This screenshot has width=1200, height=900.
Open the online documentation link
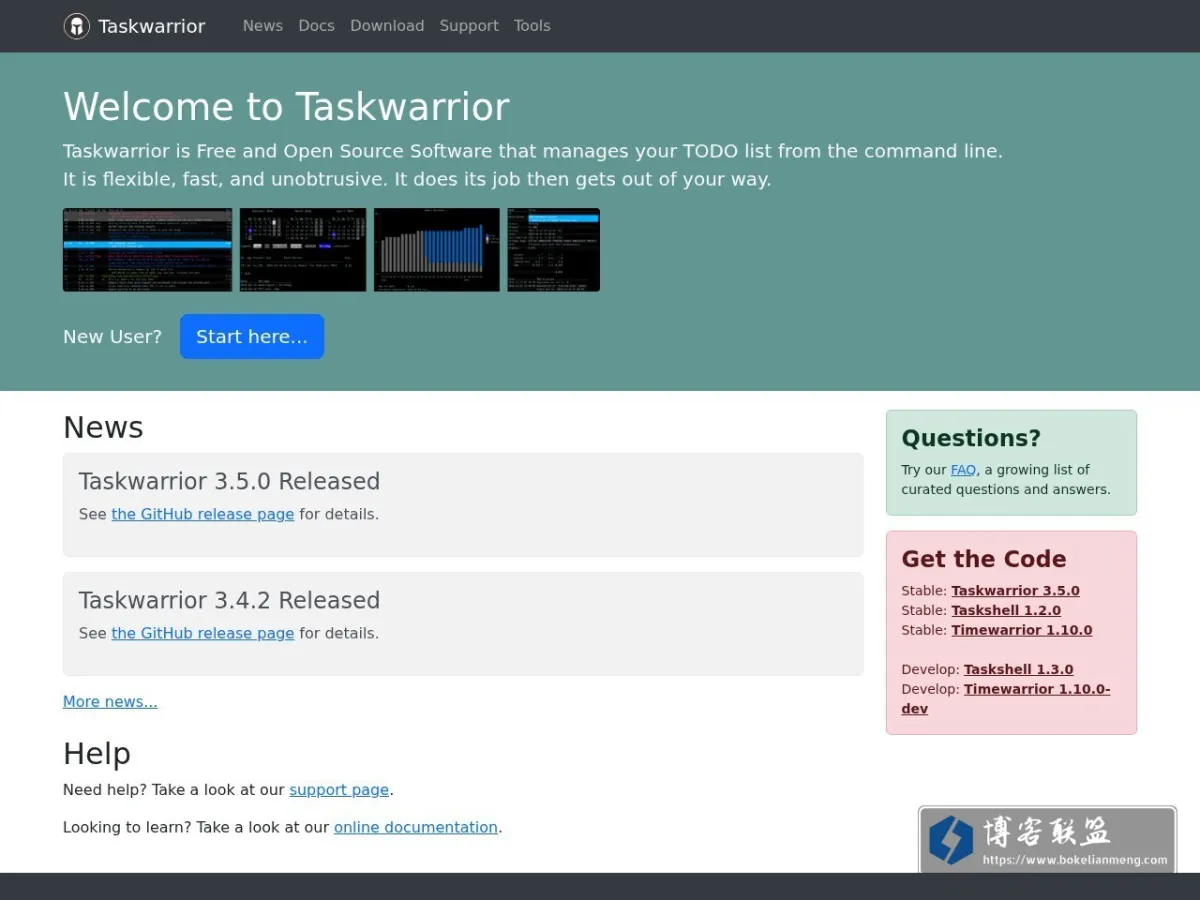416,827
